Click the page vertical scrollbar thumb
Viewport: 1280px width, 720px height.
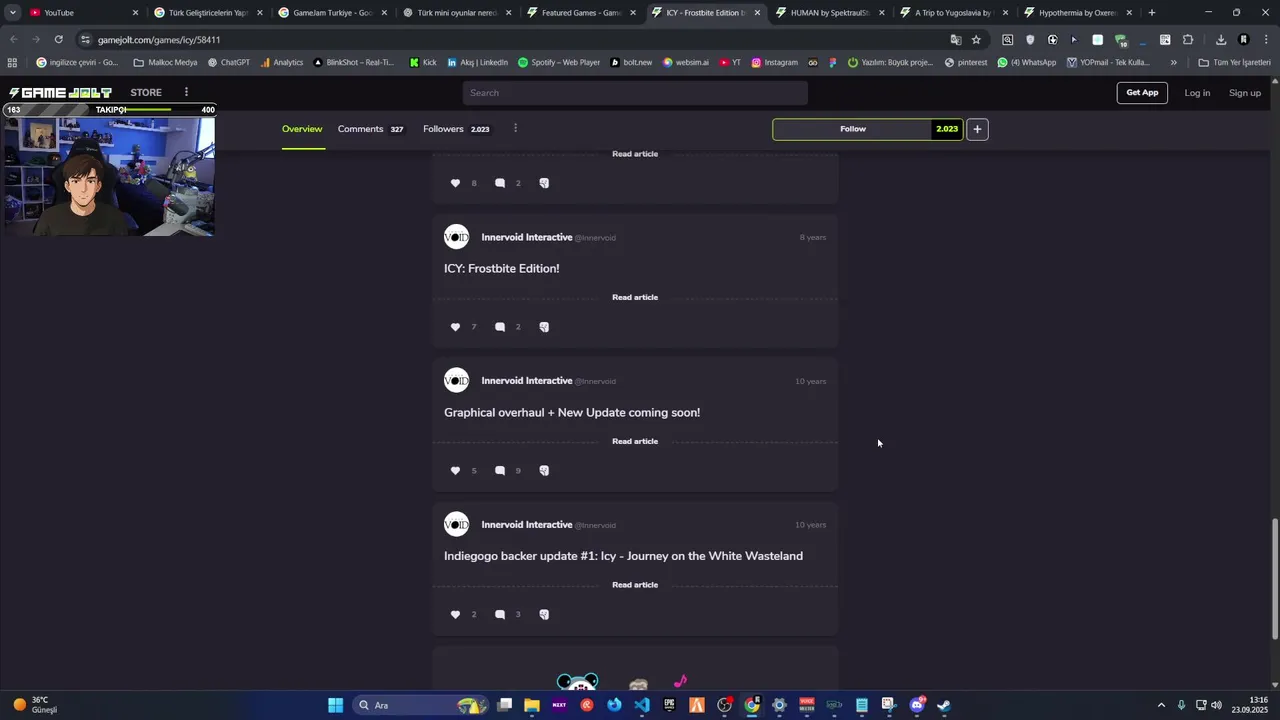tap(1275, 578)
